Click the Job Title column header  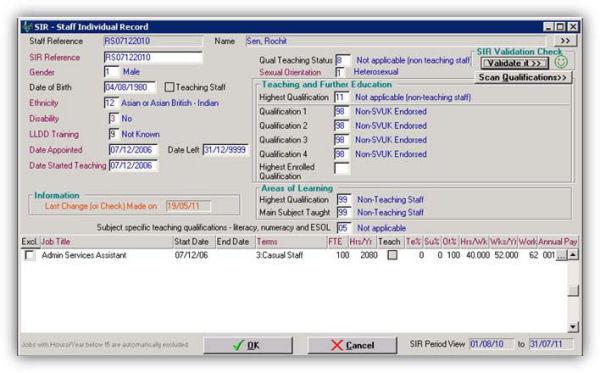(106, 242)
